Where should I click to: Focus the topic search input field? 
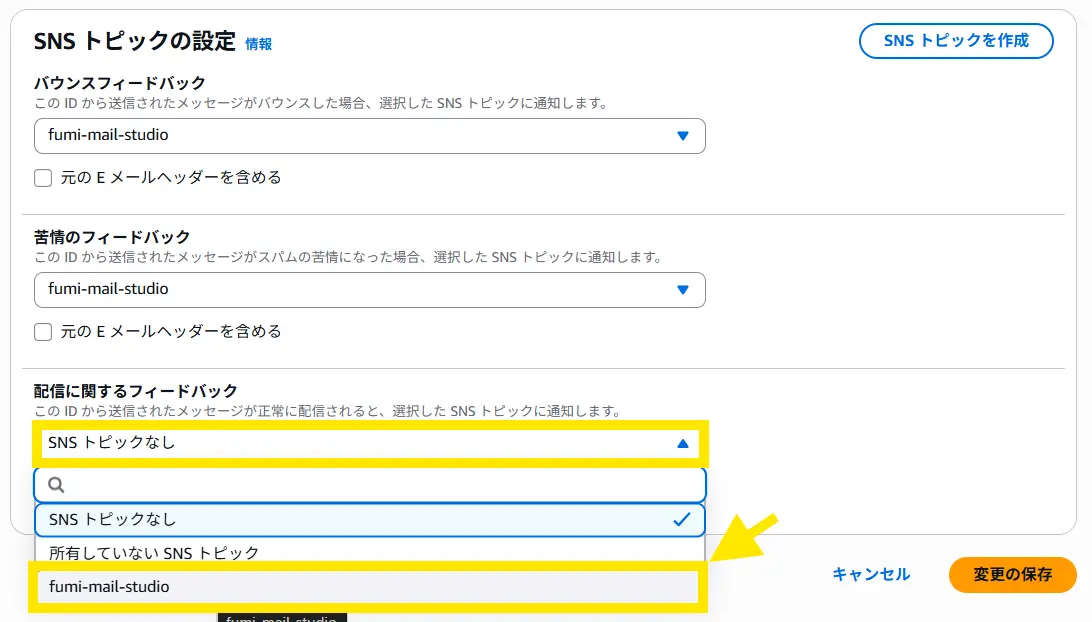pos(380,485)
